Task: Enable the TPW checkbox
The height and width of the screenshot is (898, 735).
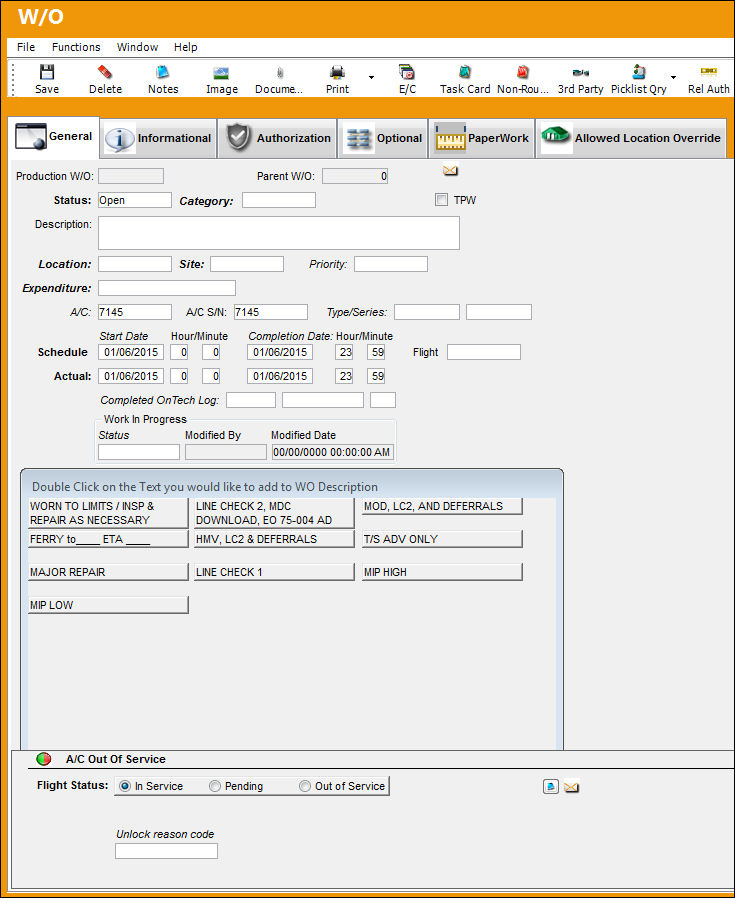Action: [x=441, y=200]
